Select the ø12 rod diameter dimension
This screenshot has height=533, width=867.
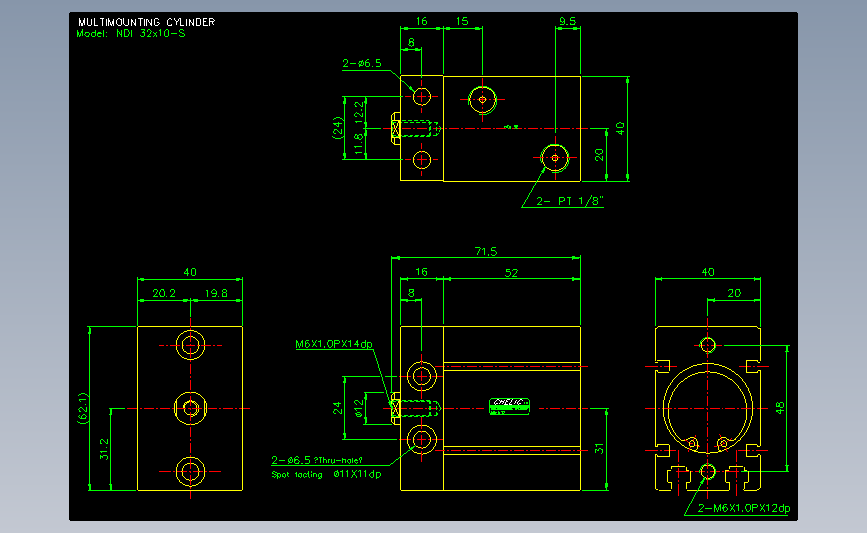(358, 409)
